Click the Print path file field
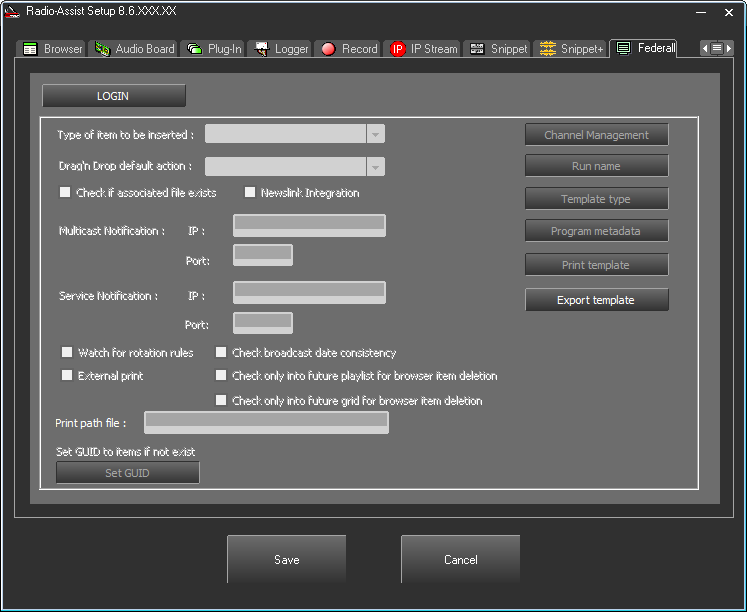Screen dimensions: 747x612 click(266, 423)
